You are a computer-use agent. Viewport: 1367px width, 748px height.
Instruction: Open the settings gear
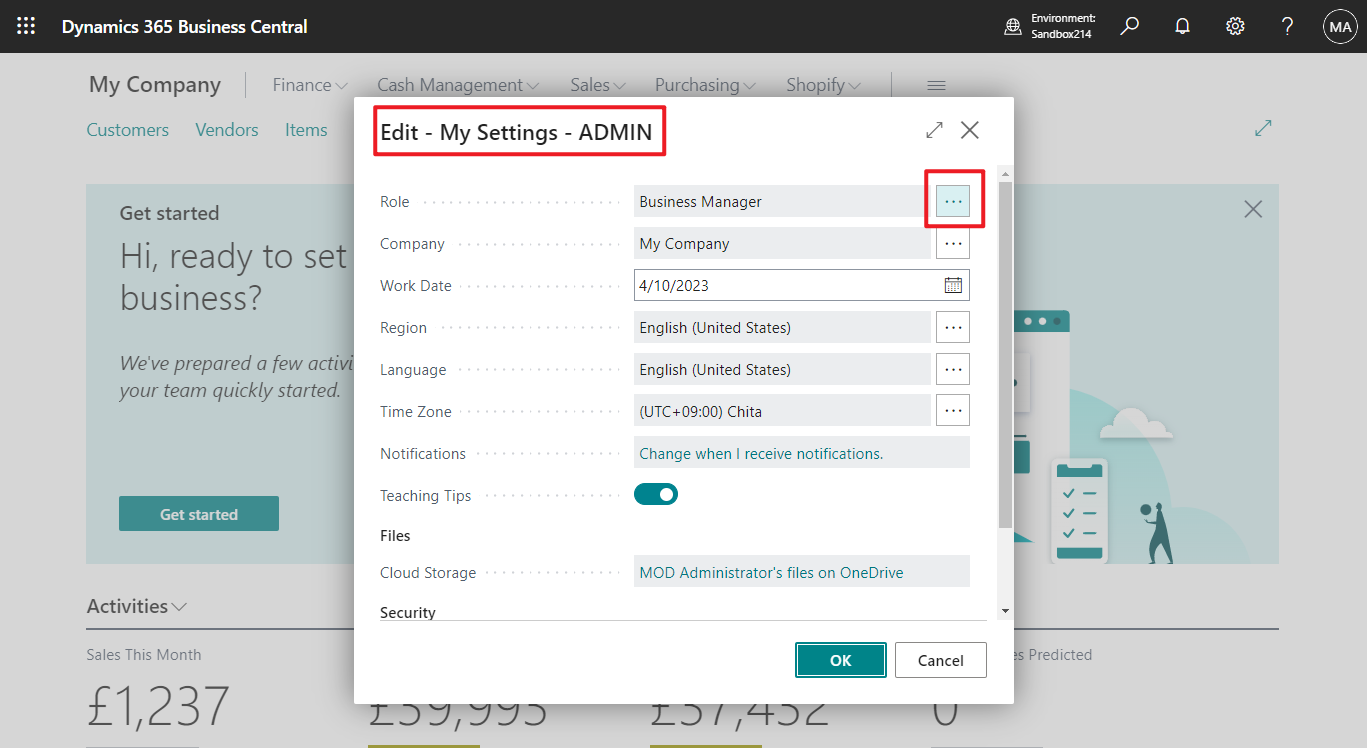click(1235, 26)
